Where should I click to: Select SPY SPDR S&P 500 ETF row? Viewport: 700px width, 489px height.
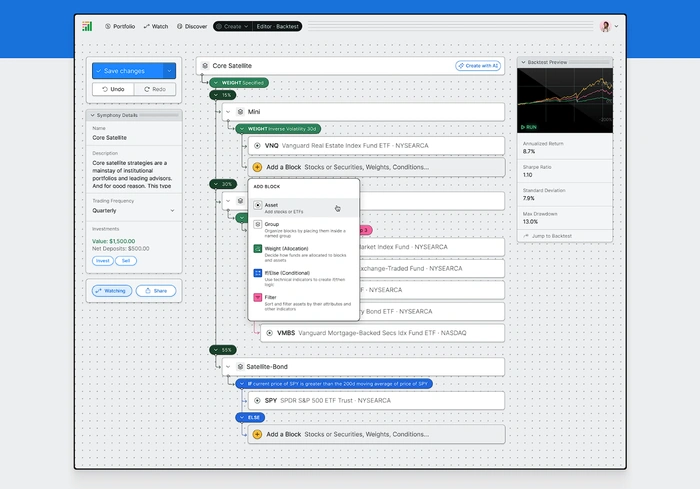(376, 401)
